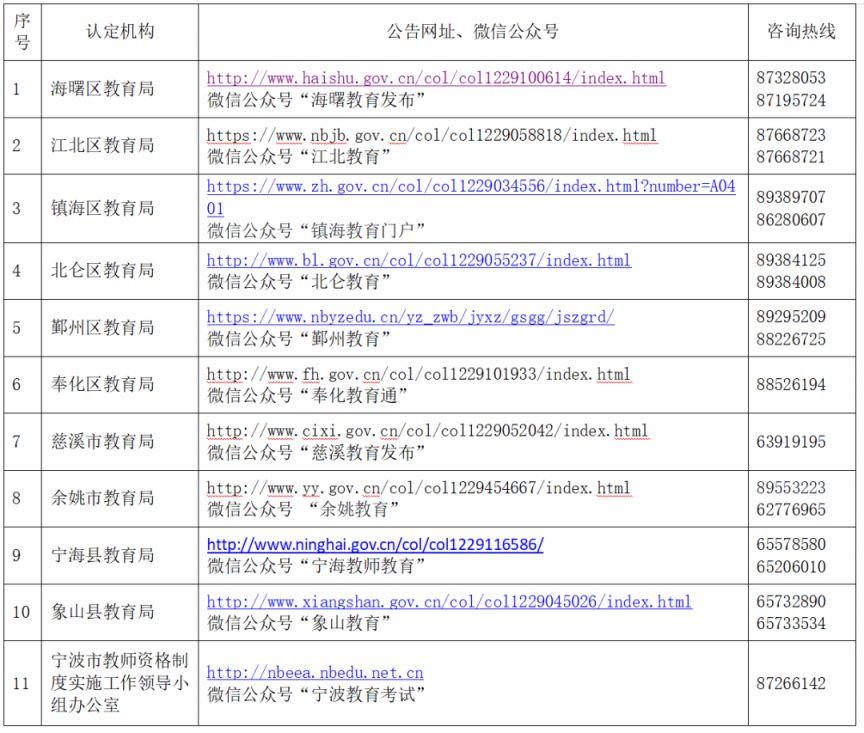Click hotline number 62776965
The image size is (864, 733).
pos(791,510)
